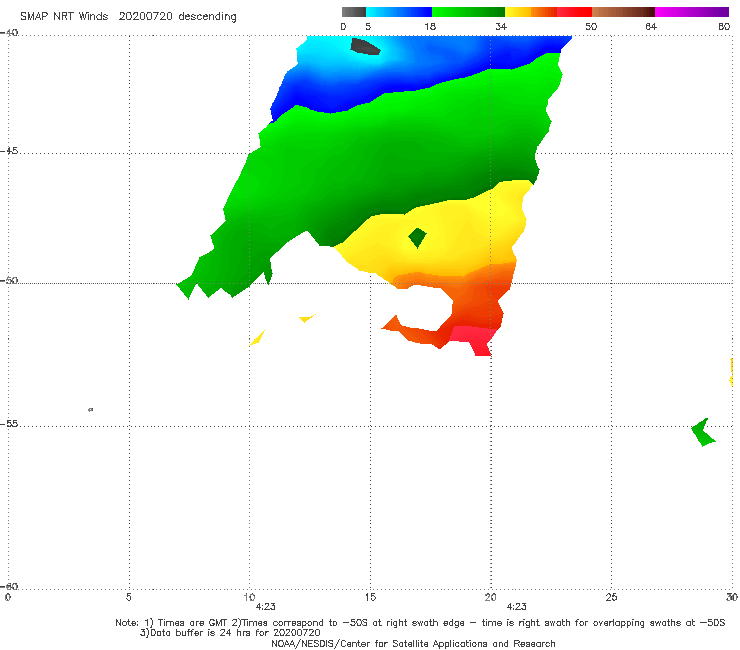Viewport: 740px width, 650px height.
Task: Click the latitude label "-40"
Action: [9, 33]
